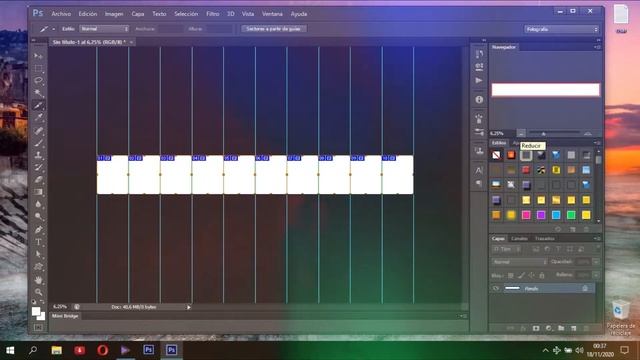Select the Dodge tool

point(38,216)
